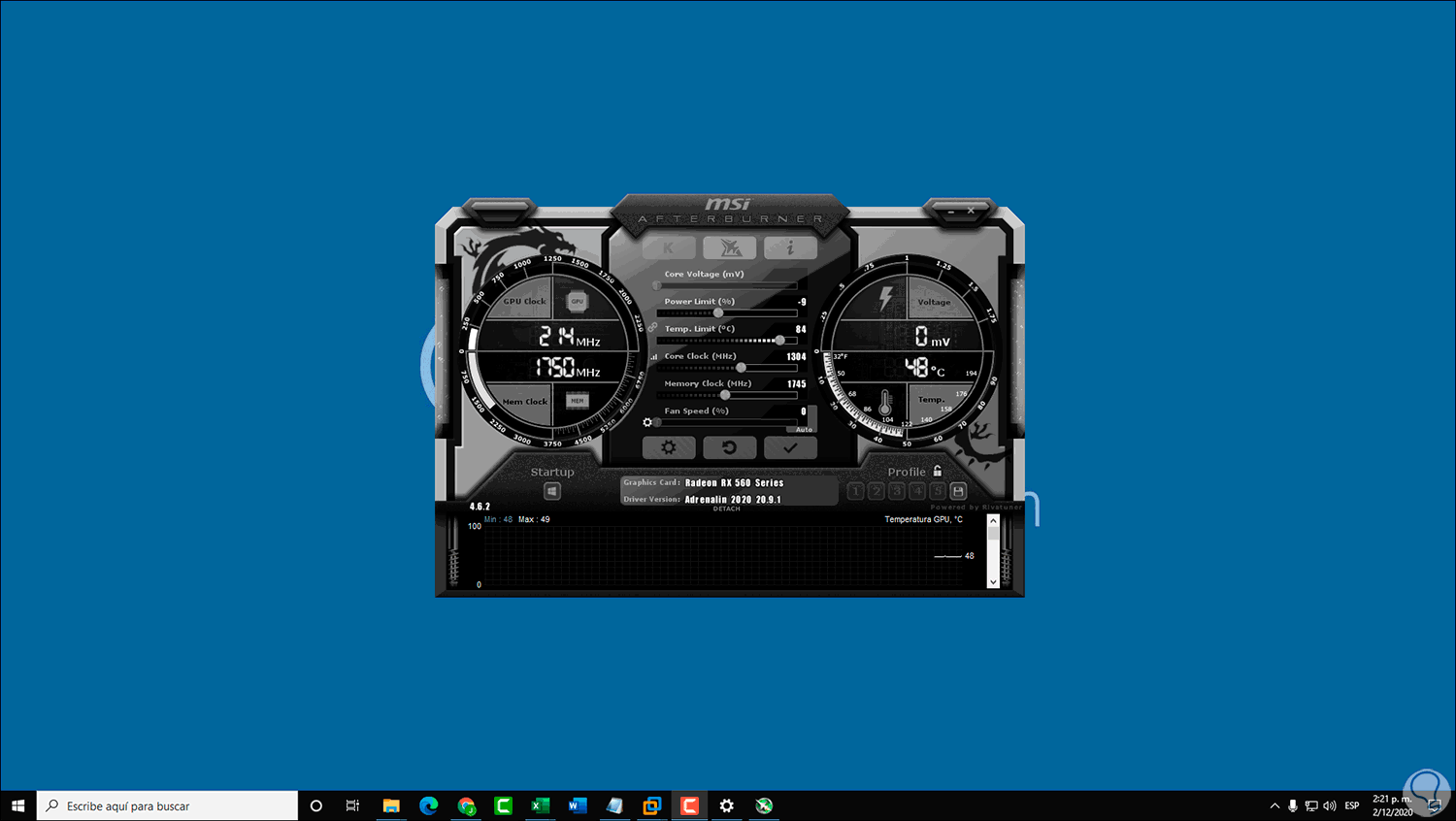Open the Kombustor stress test (K button)
Image resolution: width=1456 pixels, height=821 pixels.
pyautogui.click(x=669, y=248)
